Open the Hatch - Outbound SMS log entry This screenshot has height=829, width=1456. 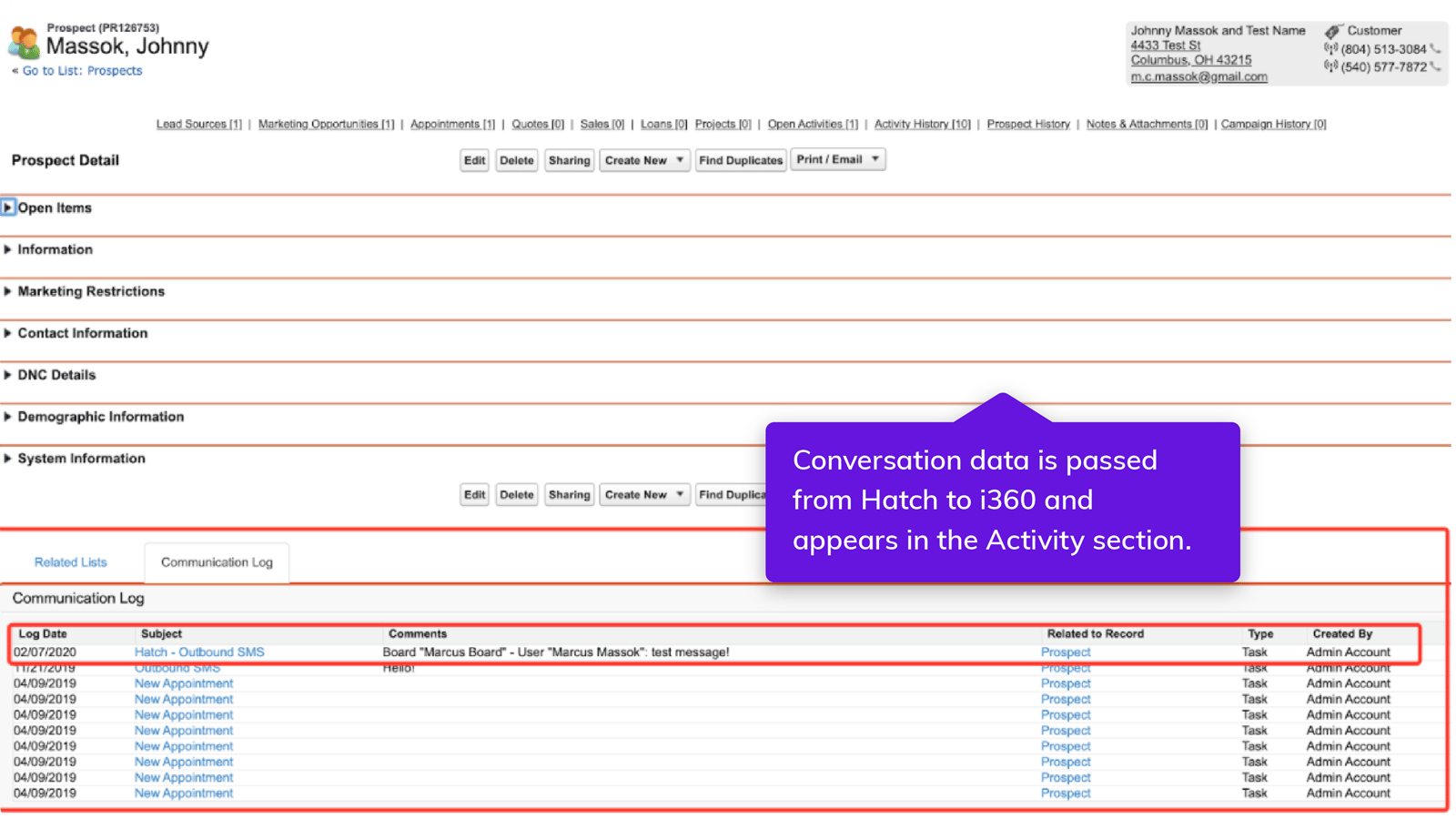(x=199, y=652)
